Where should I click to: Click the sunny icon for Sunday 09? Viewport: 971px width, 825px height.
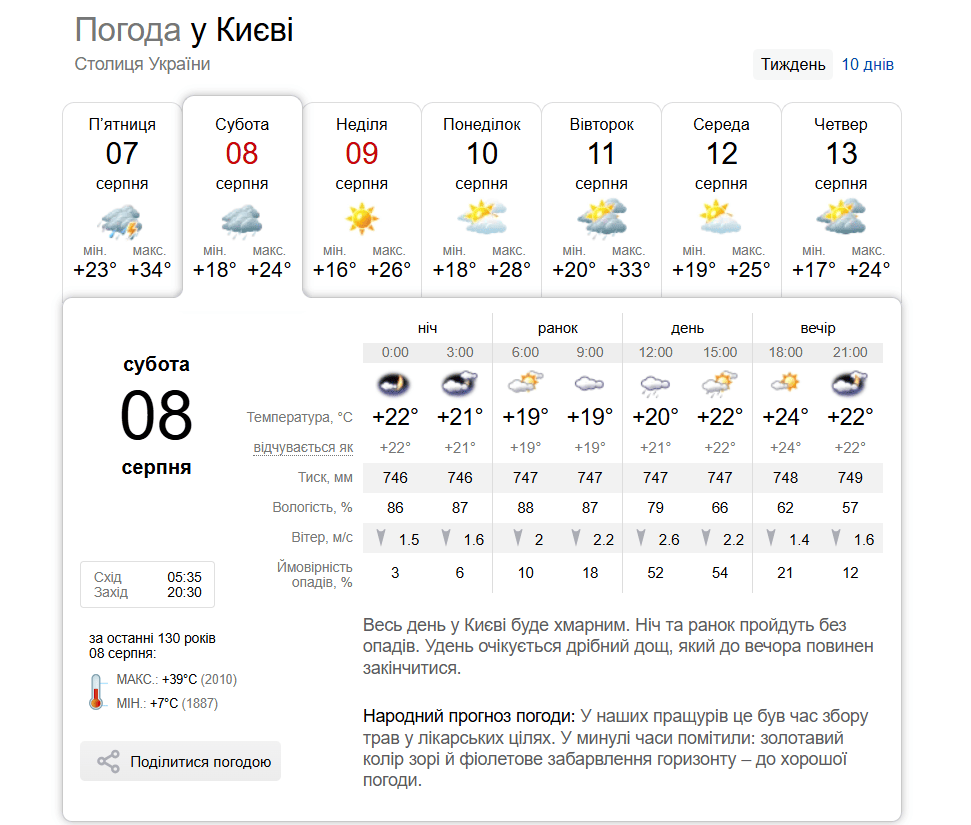(x=362, y=219)
